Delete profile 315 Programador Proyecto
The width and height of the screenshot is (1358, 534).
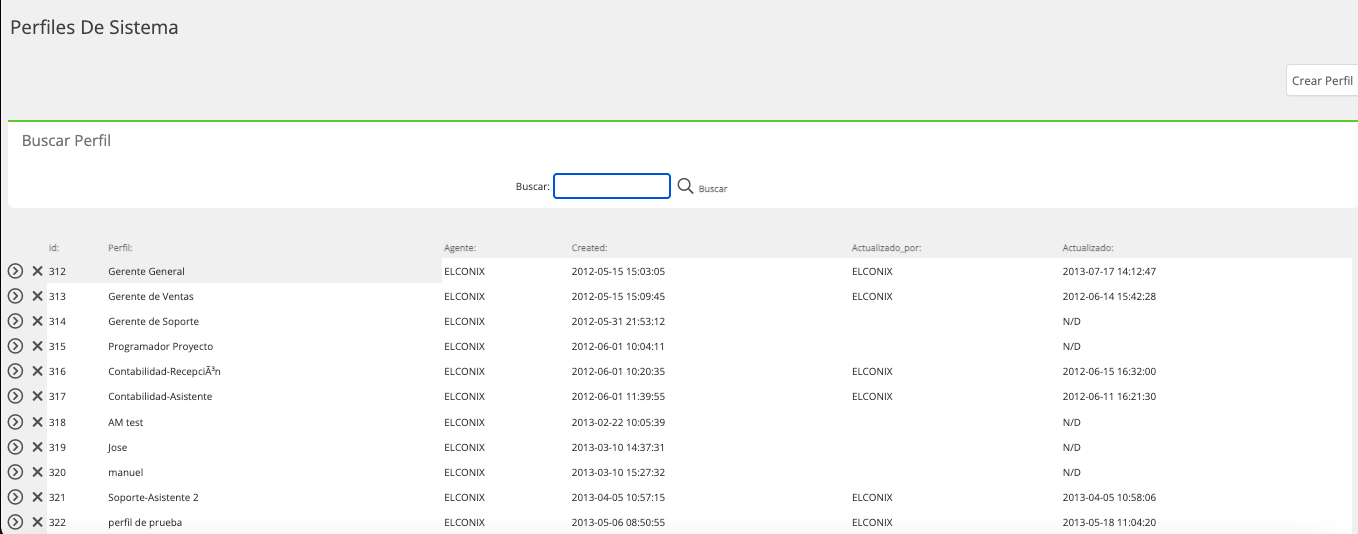point(37,346)
